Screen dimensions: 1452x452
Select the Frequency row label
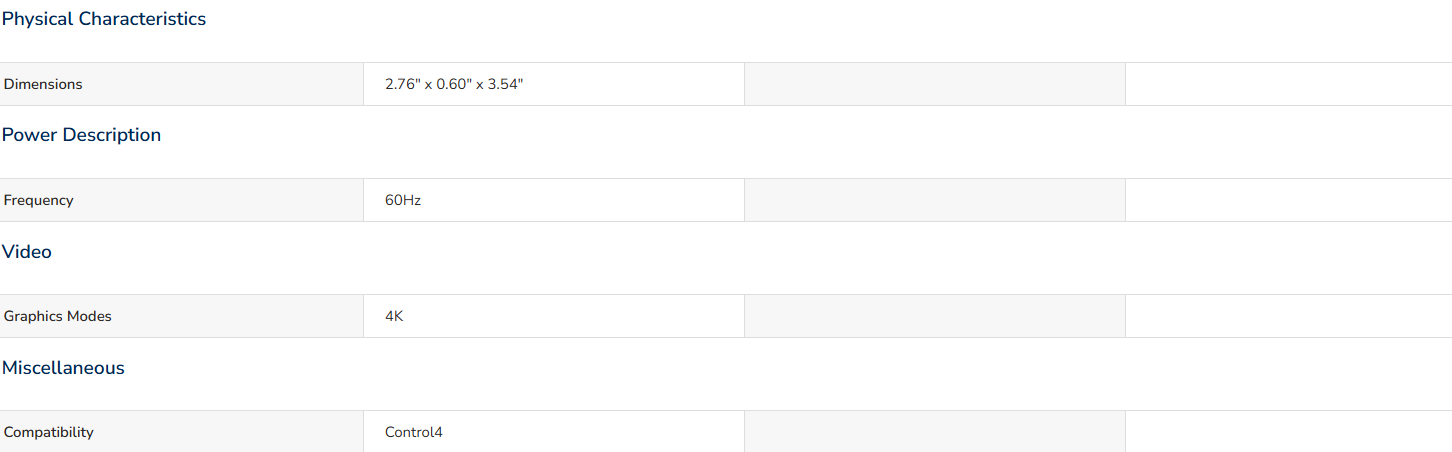[x=38, y=200]
